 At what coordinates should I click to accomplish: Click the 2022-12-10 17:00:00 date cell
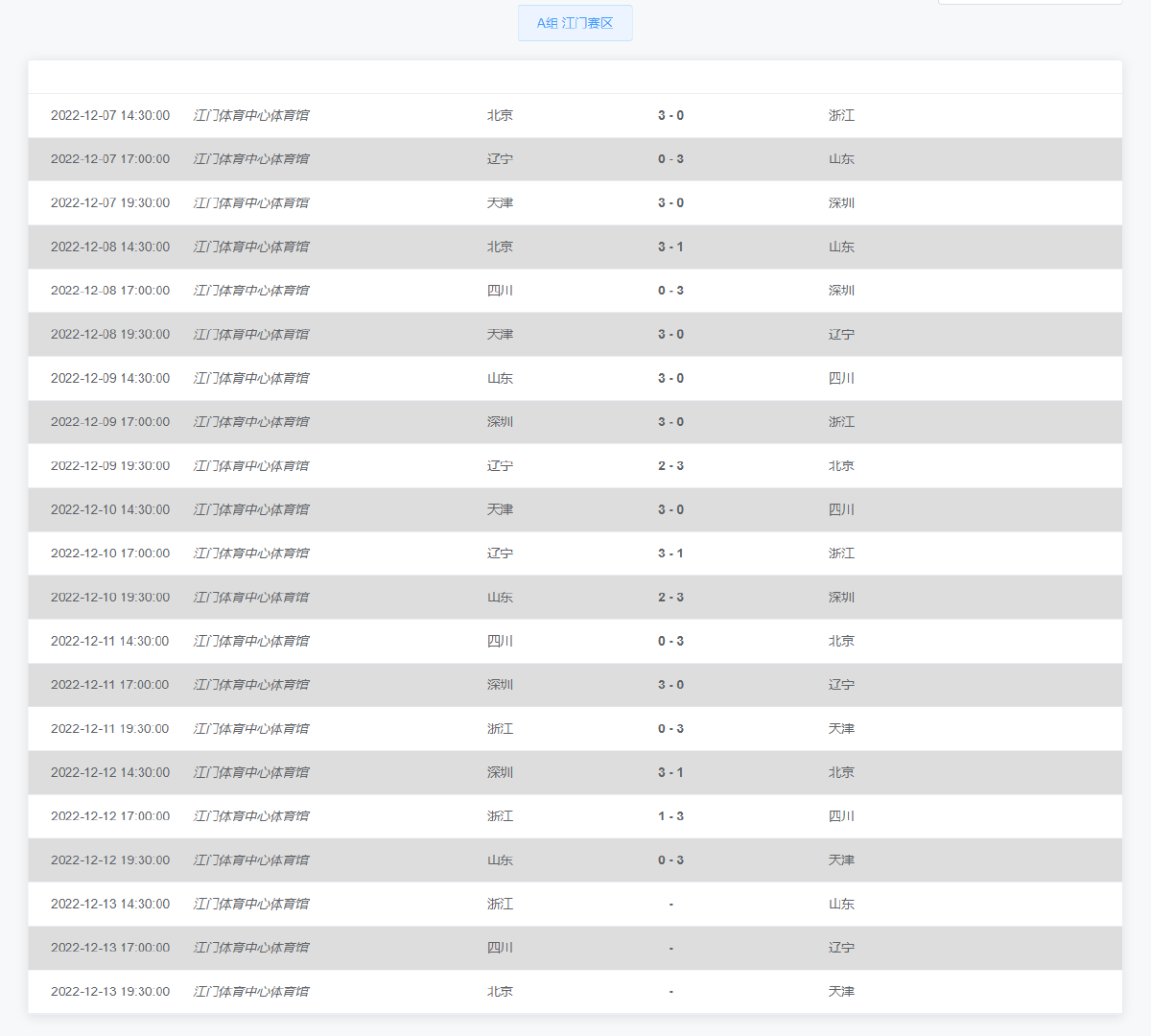point(110,553)
